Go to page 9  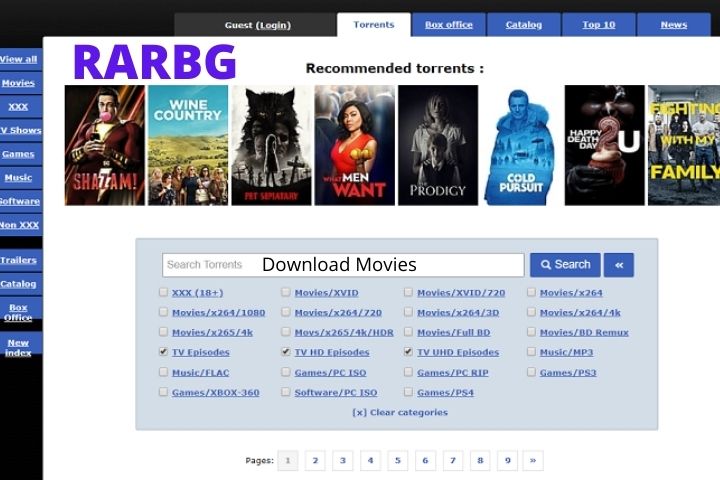507,460
